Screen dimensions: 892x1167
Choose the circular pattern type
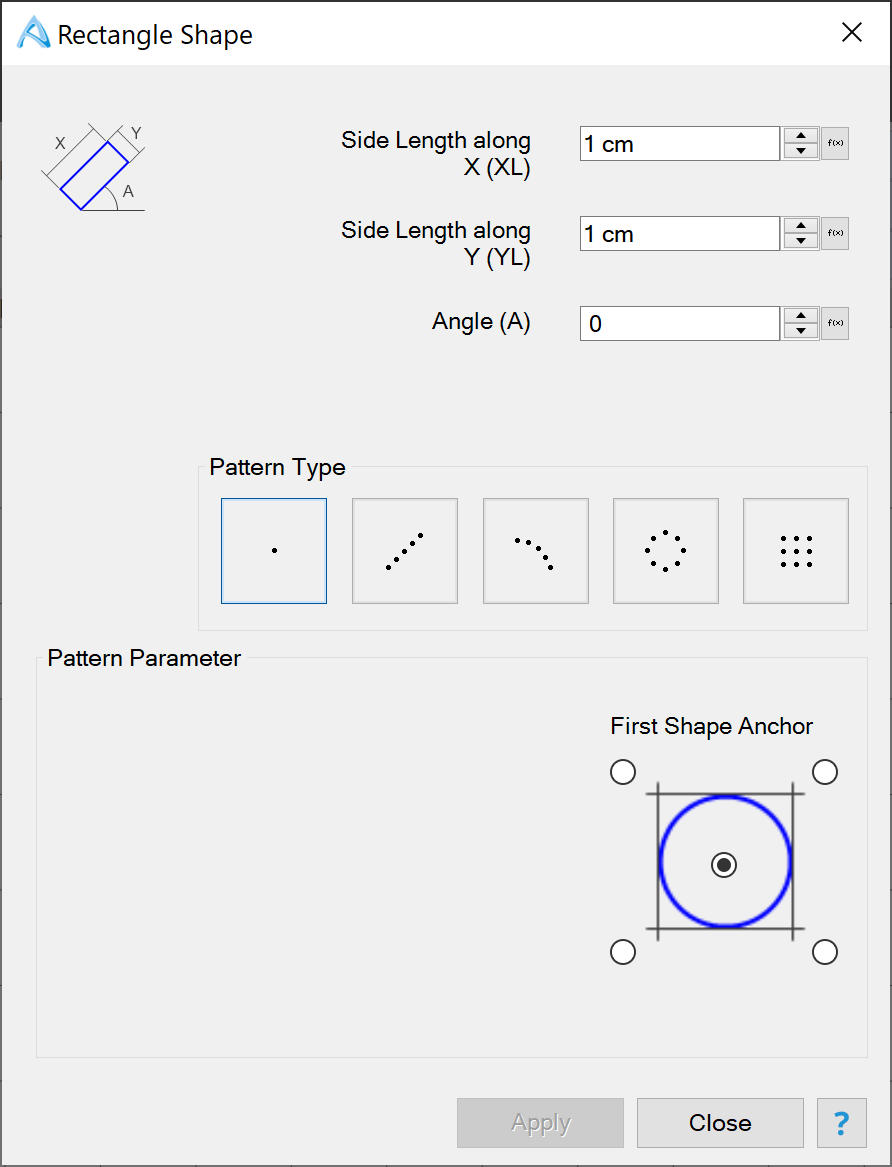(x=666, y=551)
